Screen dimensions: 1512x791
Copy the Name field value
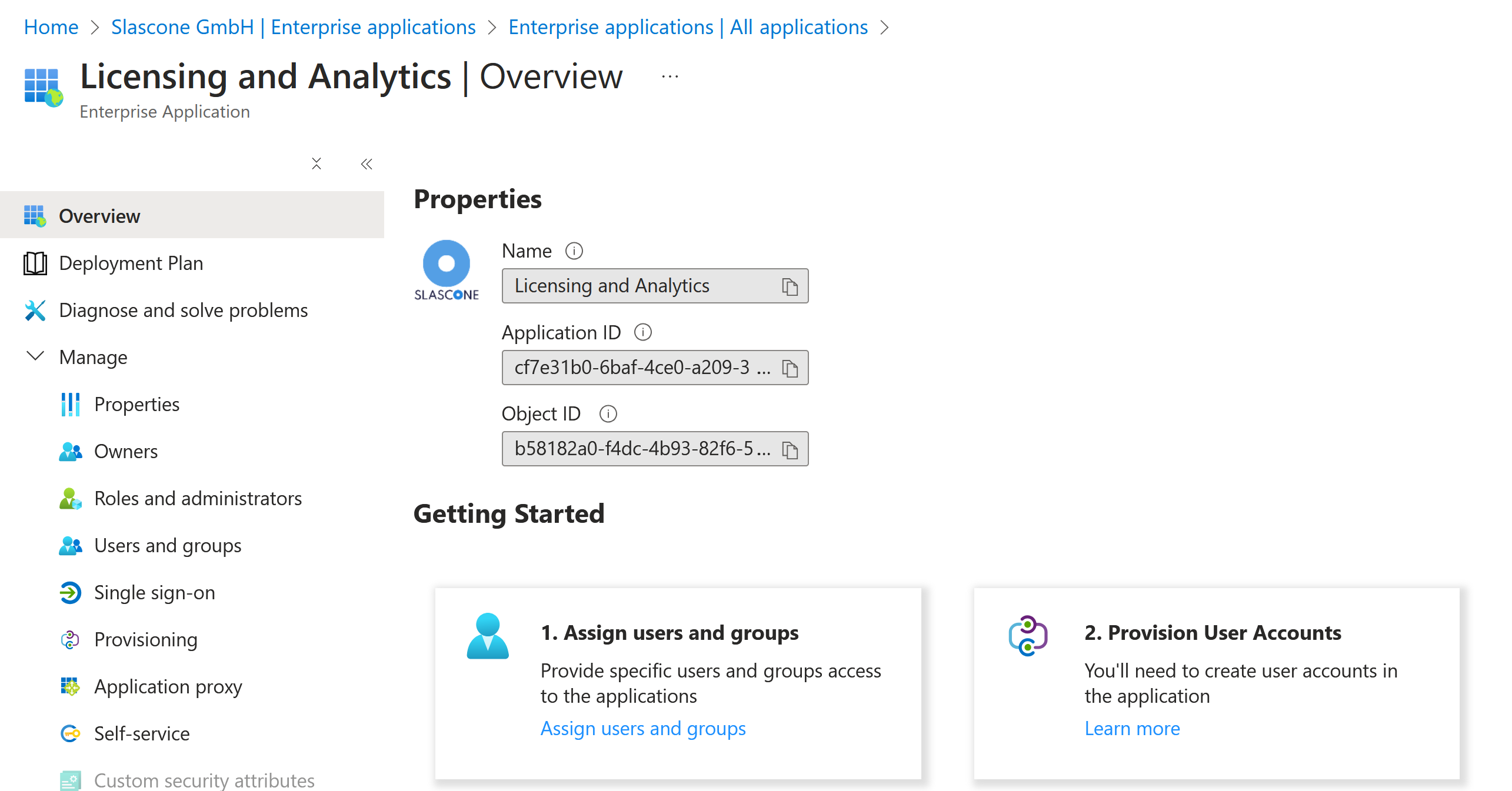click(790, 286)
